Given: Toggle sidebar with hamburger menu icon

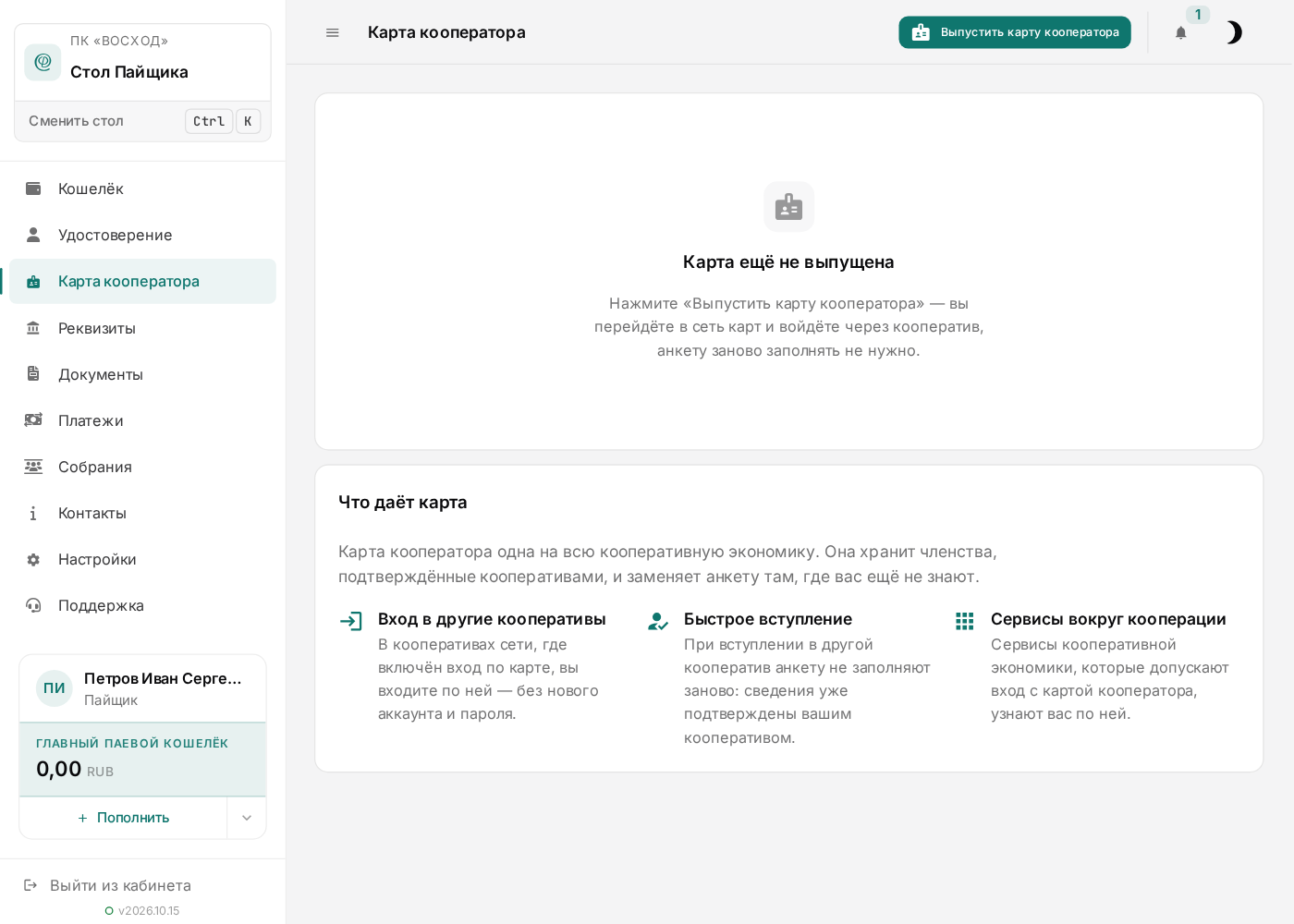Looking at the screenshot, I should (x=333, y=32).
